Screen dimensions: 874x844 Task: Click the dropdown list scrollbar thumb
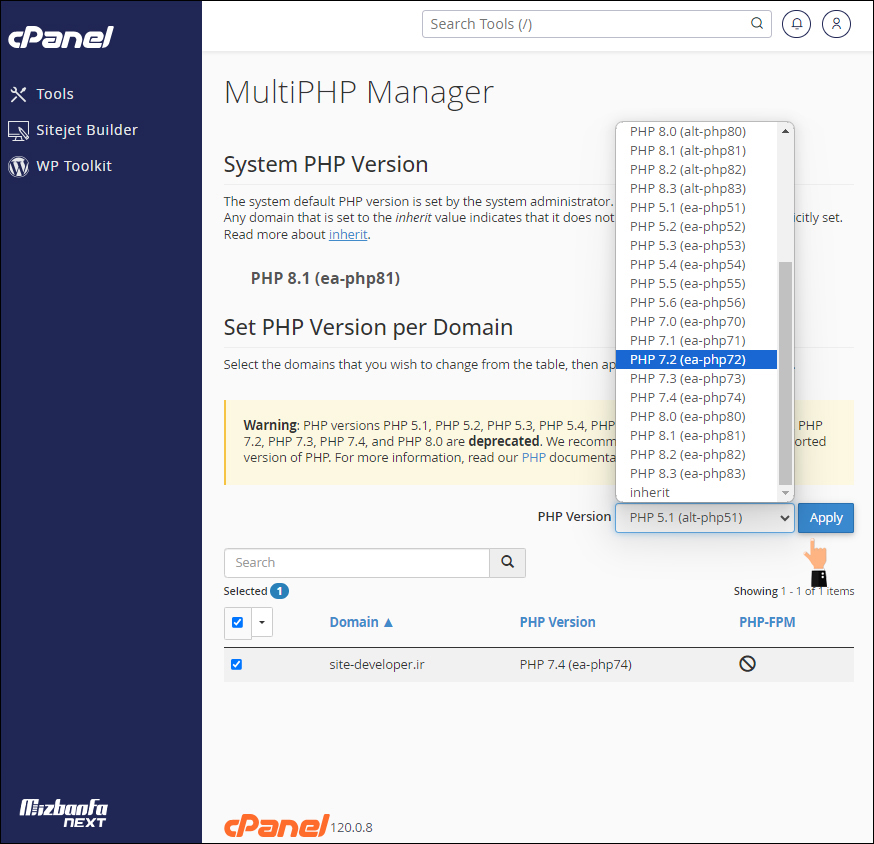785,373
